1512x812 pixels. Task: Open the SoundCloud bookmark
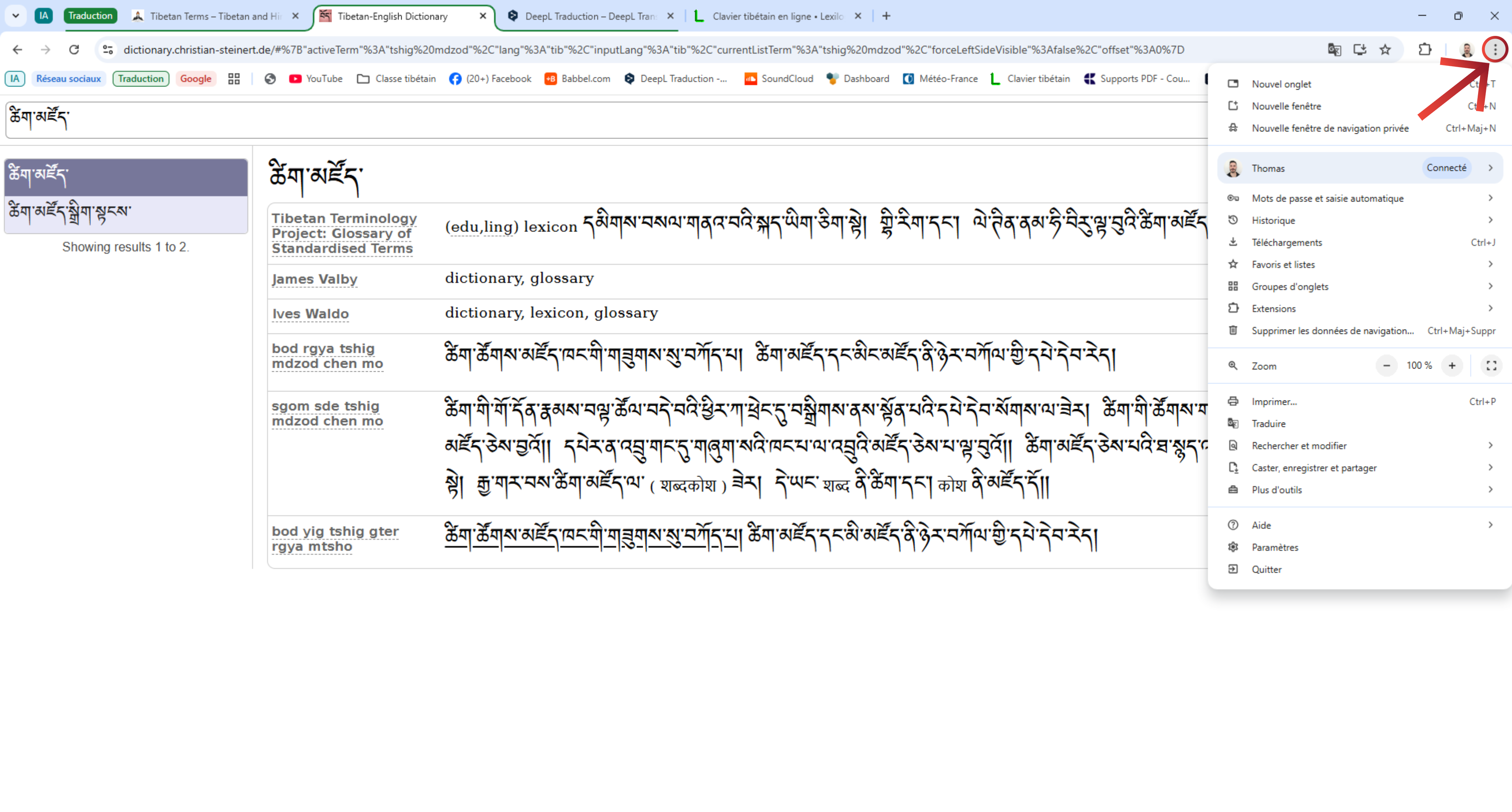pos(779,79)
